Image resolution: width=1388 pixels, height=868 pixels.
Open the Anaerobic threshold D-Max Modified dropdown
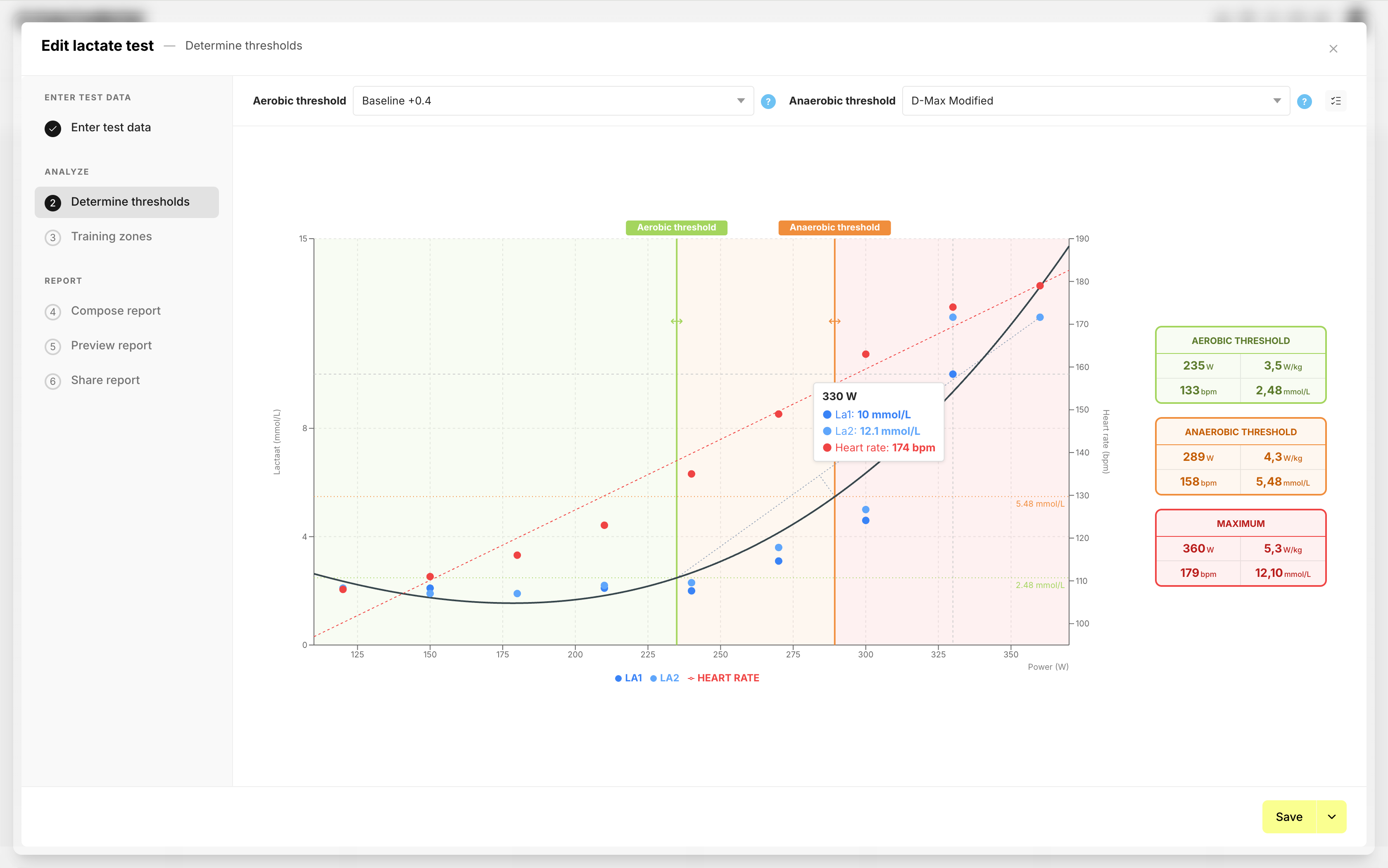pos(1095,101)
